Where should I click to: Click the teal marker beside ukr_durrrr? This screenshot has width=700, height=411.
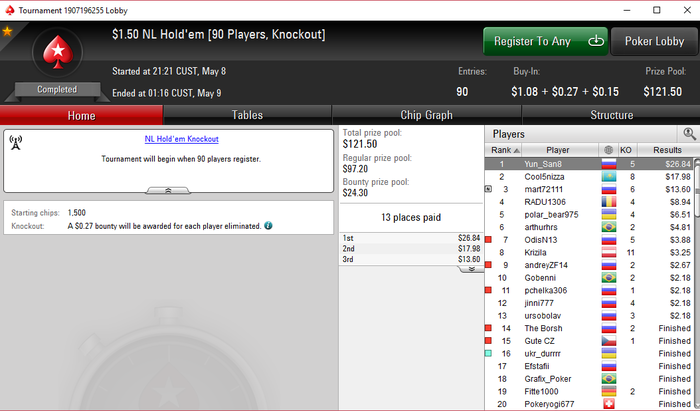(x=488, y=353)
